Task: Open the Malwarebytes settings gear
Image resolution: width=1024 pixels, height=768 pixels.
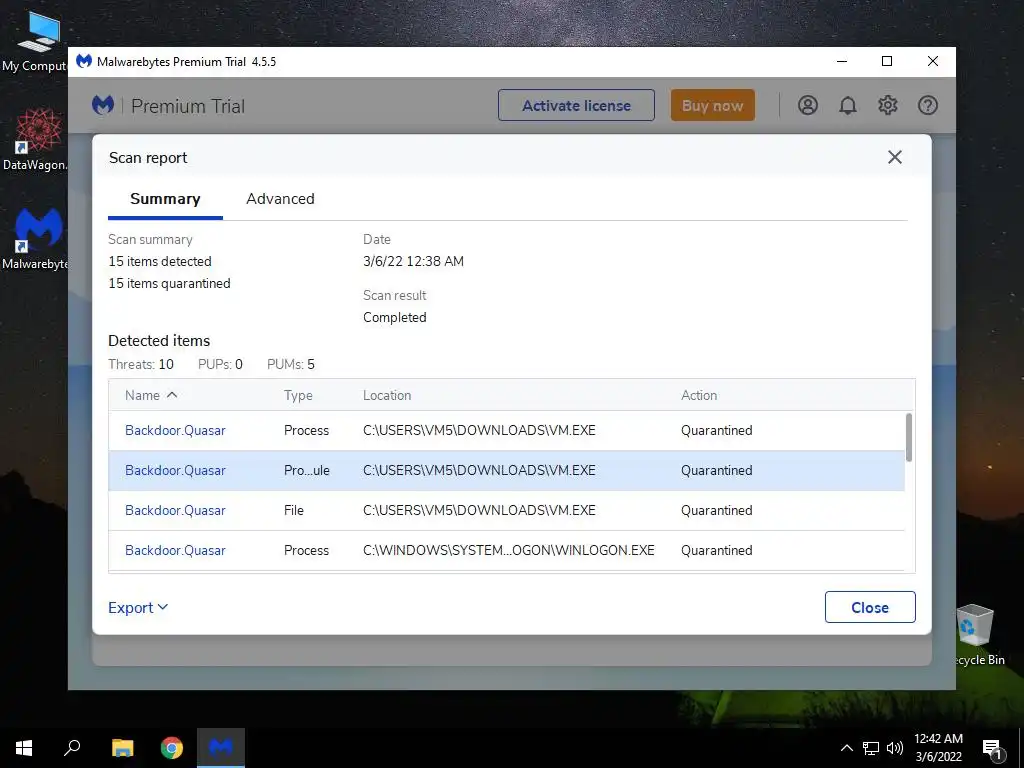Action: [x=888, y=105]
